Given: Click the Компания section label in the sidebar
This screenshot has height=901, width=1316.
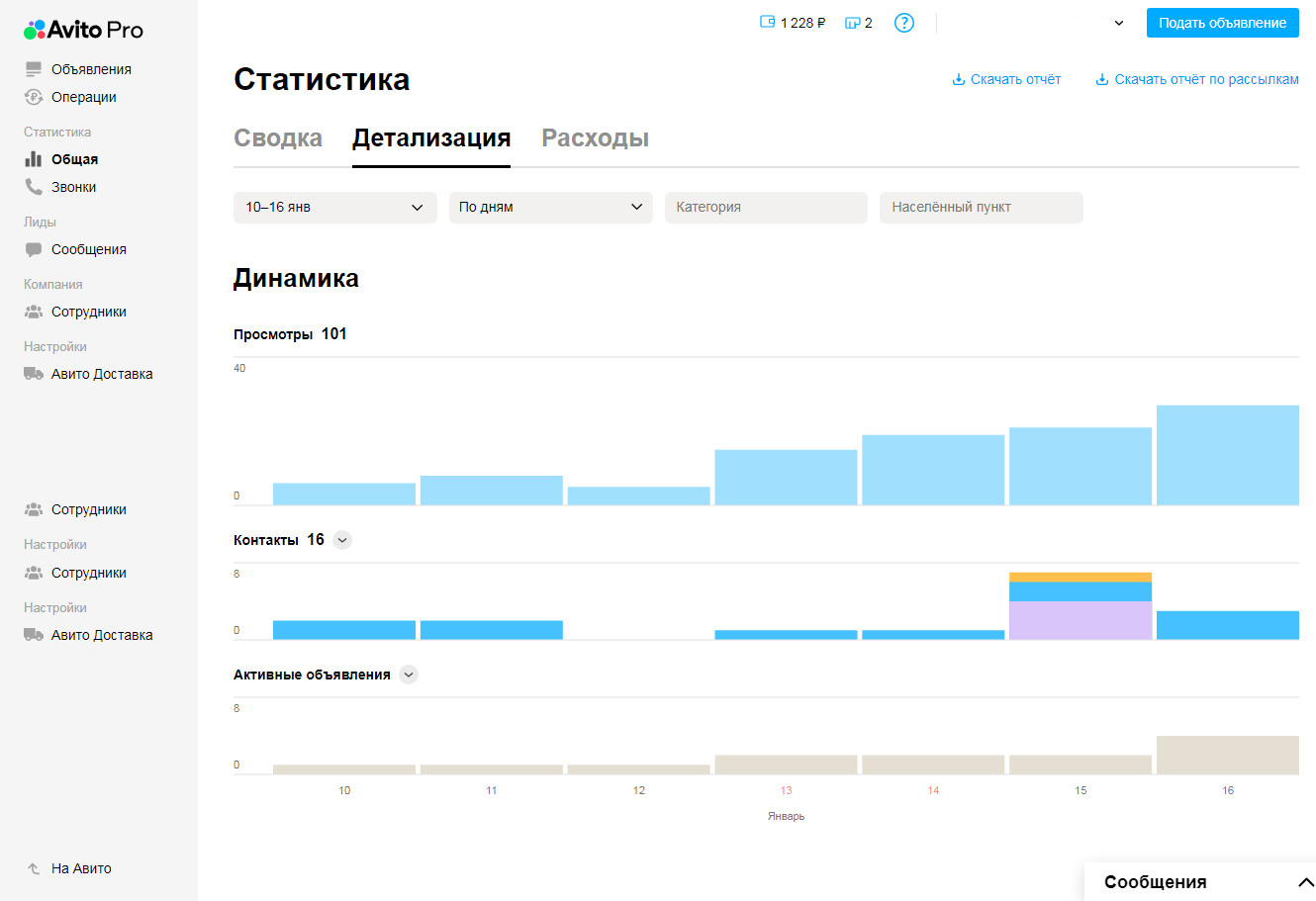Looking at the screenshot, I should pyautogui.click(x=53, y=284).
